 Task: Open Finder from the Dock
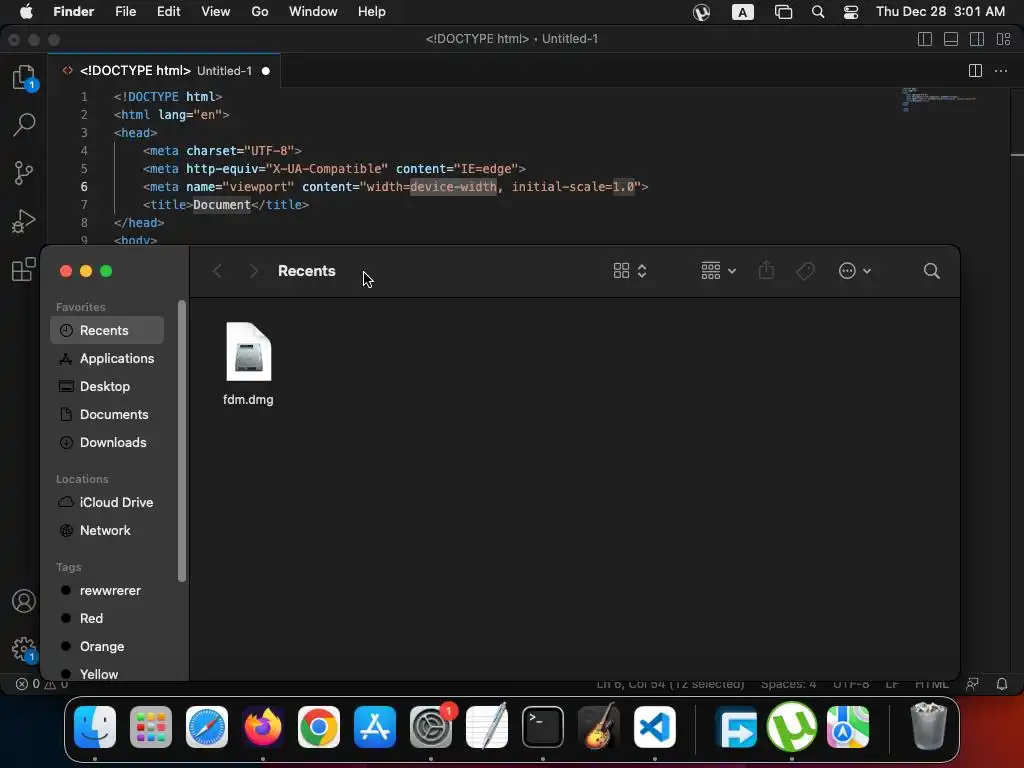[x=95, y=727]
